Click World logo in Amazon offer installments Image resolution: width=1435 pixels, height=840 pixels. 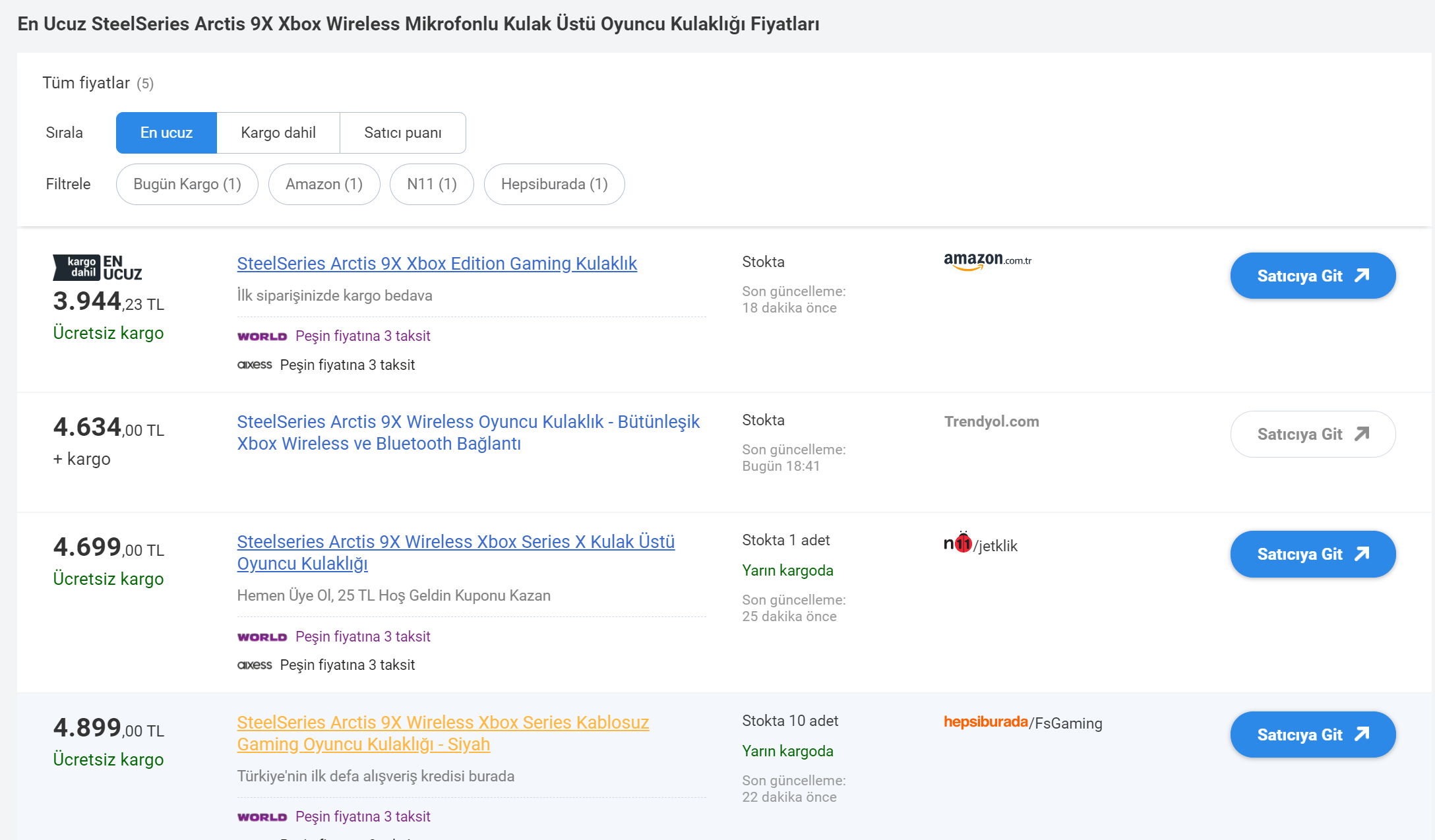(262, 336)
